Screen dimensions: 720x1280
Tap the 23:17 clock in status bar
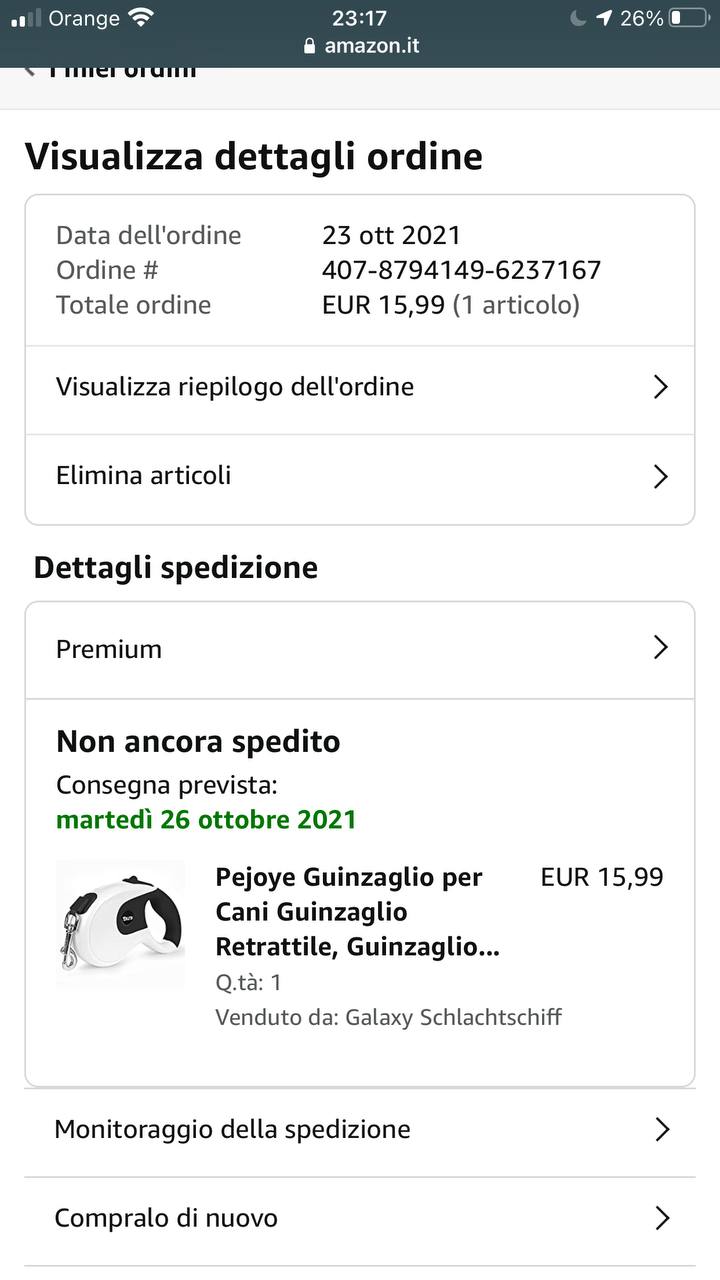pyautogui.click(x=359, y=18)
